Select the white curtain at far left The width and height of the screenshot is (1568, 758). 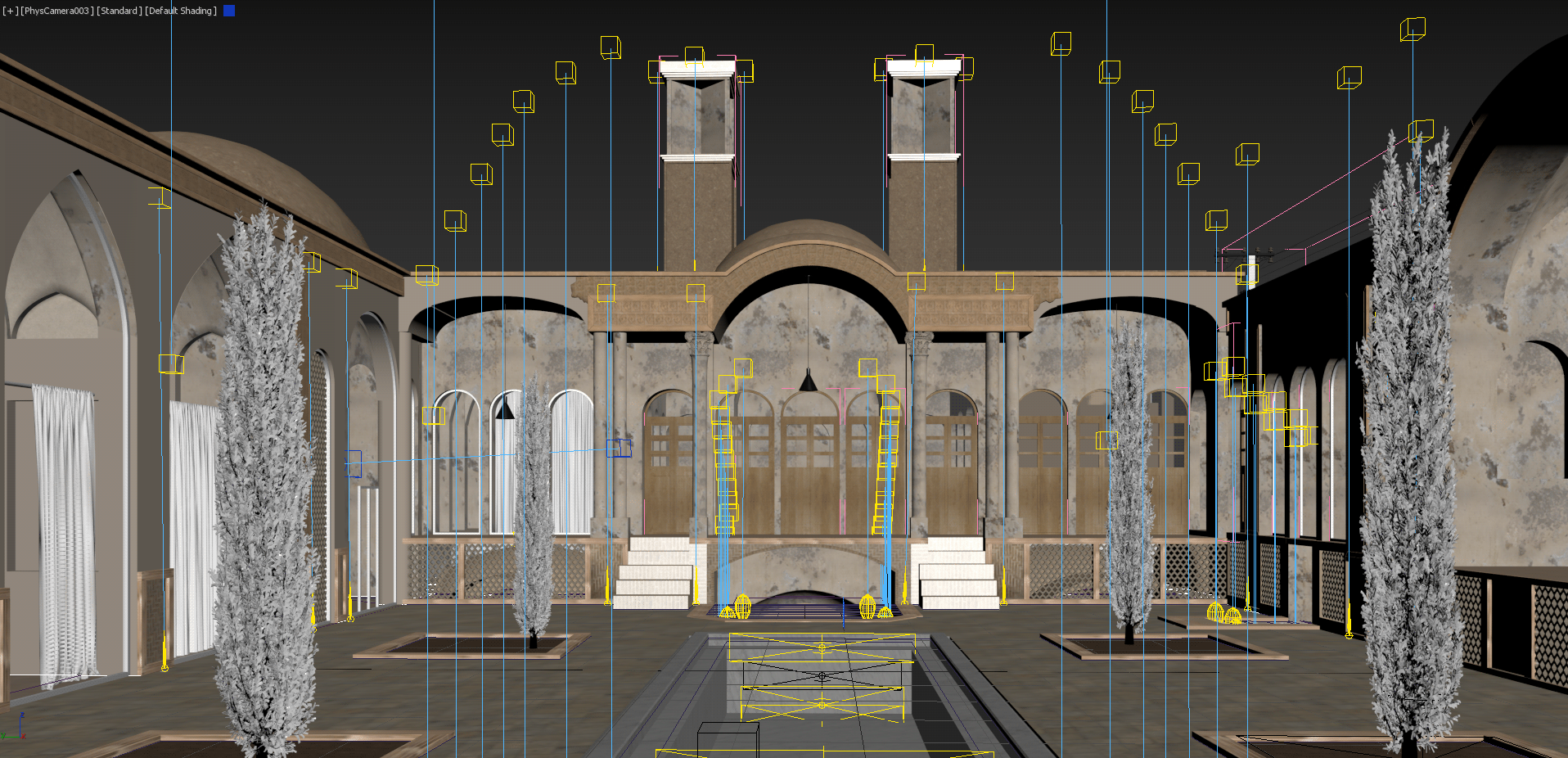coord(64,532)
